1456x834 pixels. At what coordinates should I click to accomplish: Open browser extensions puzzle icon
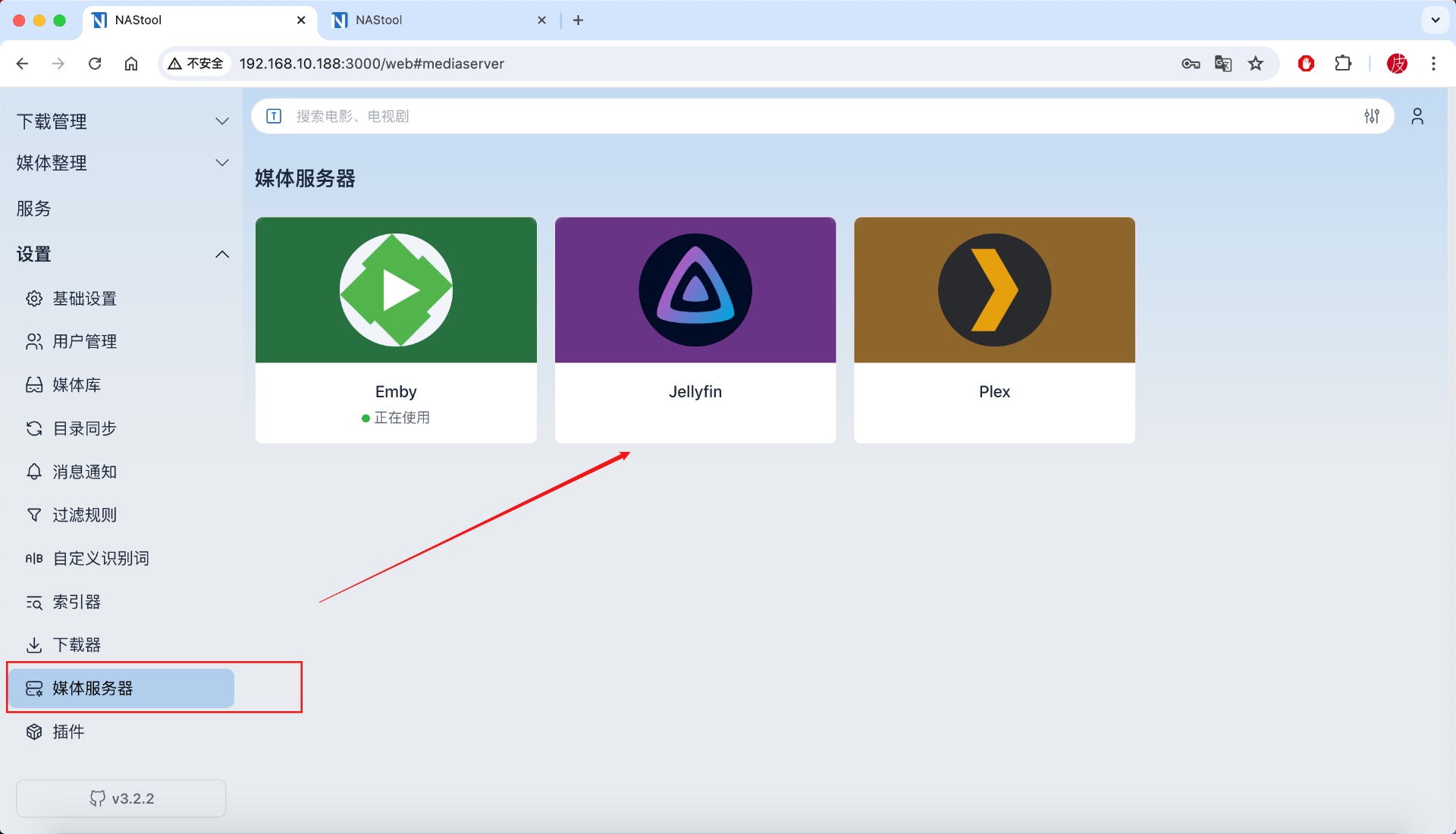(1343, 64)
